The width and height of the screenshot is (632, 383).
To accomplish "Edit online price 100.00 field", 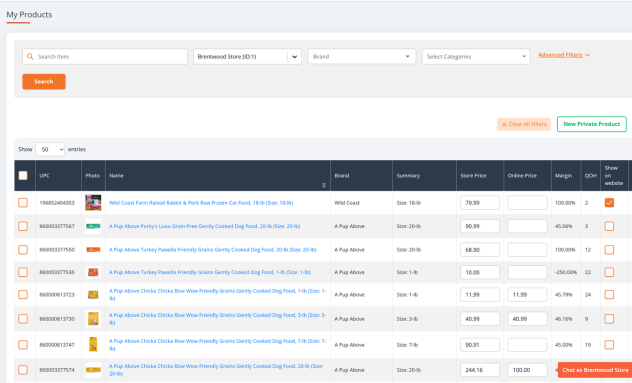I will 527,370.
